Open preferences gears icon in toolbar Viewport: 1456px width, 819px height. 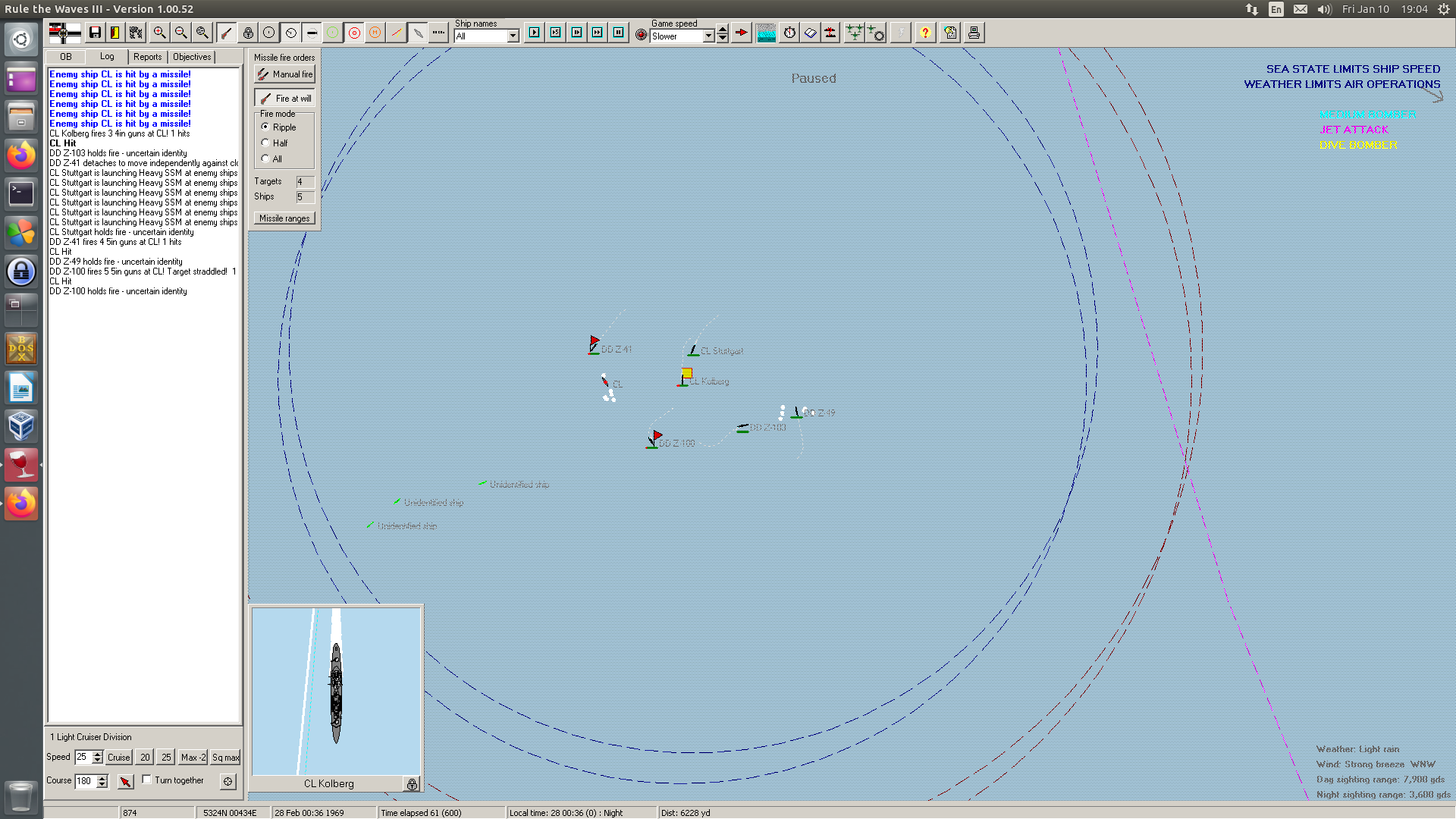click(136, 33)
